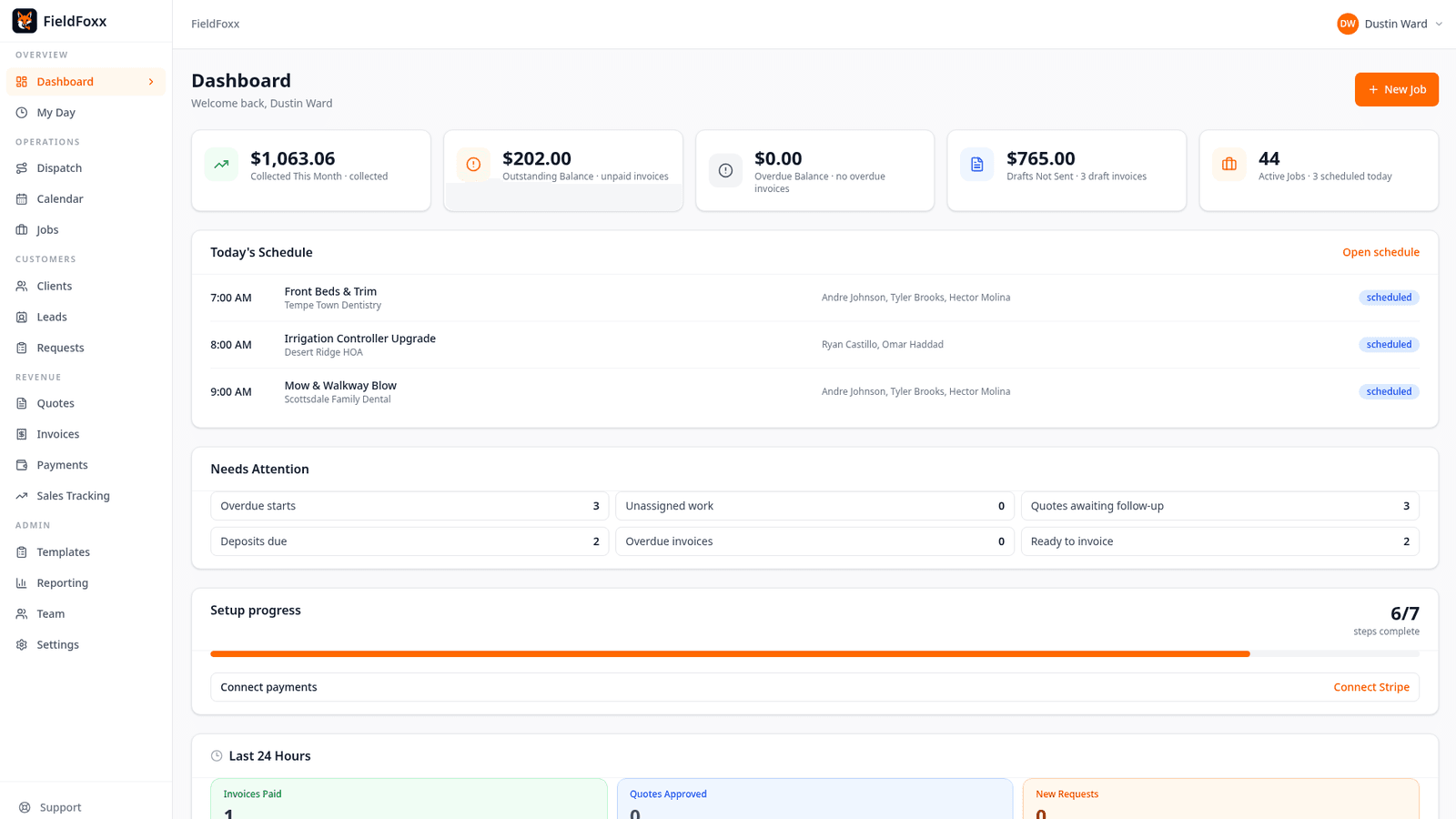Open My Day from sidebar
The width and height of the screenshot is (1456, 819).
pos(86,113)
